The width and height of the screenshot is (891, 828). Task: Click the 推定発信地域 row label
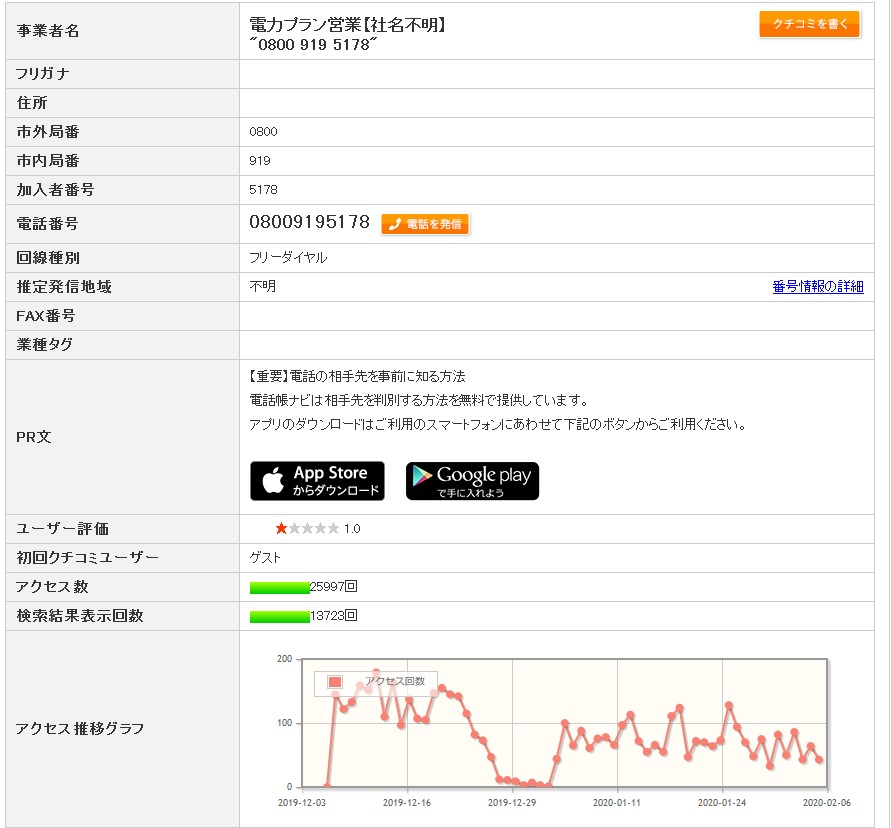[x=64, y=286]
